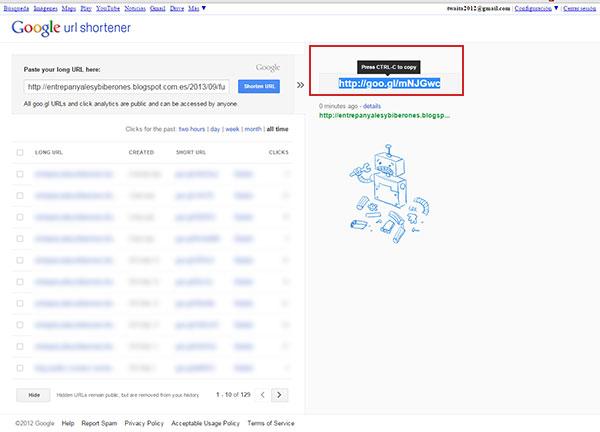Screen dimensions: 600x432
Task: Tick the select-all checkbox in table header
Action: tap(21, 152)
